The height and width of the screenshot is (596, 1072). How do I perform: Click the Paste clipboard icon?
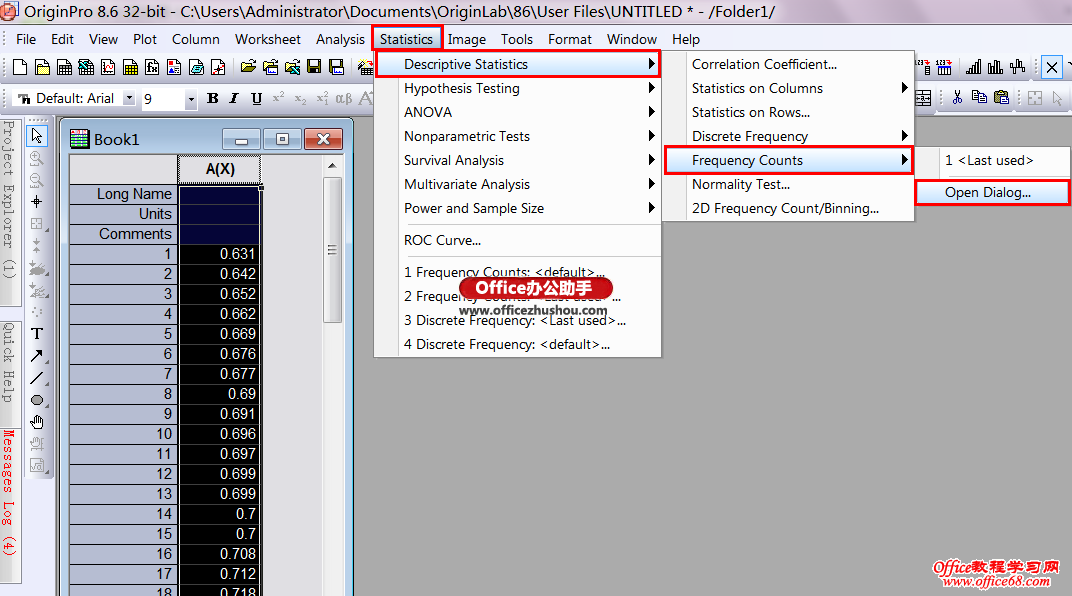[1001, 98]
